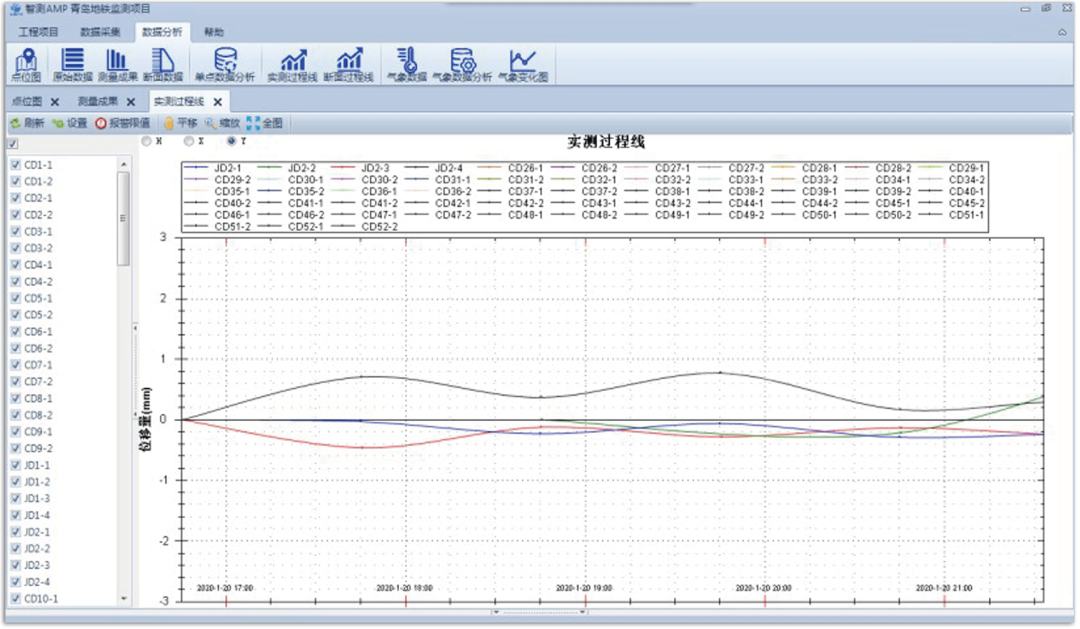Collapse the ribbon with the top-right chevron
Image resolution: width=1080 pixels, height=629 pixels.
(1062, 32)
